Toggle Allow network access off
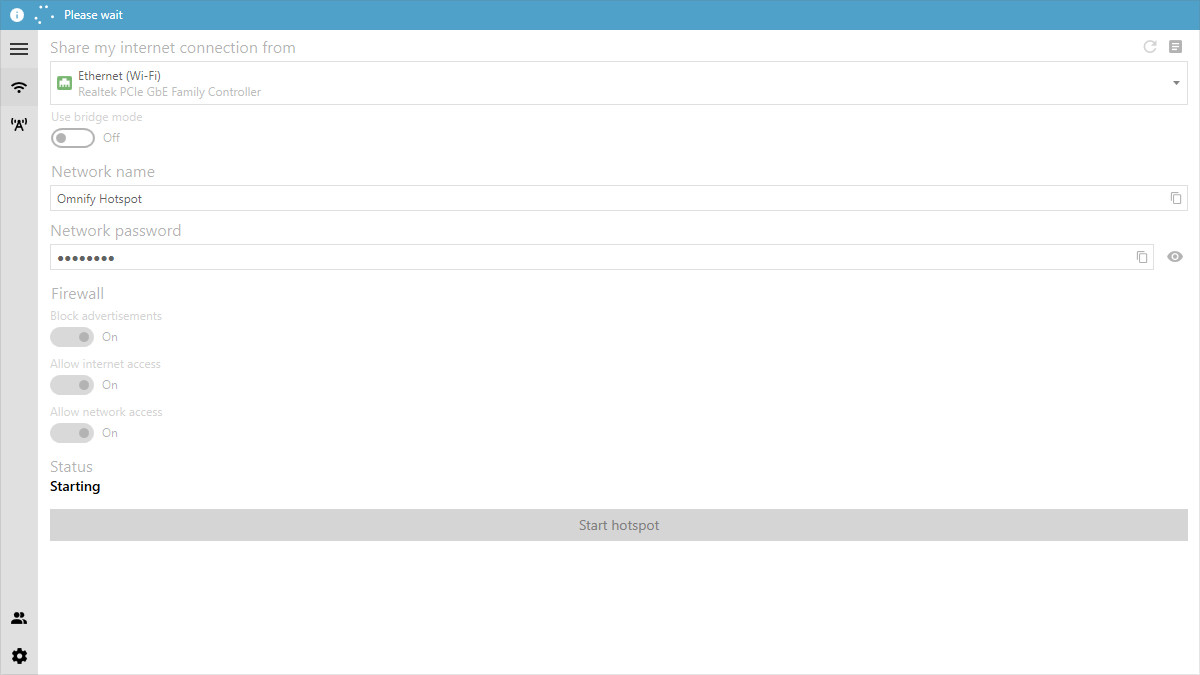This screenshot has width=1200, height=675. pyautogui.click(x=71, y=433)
